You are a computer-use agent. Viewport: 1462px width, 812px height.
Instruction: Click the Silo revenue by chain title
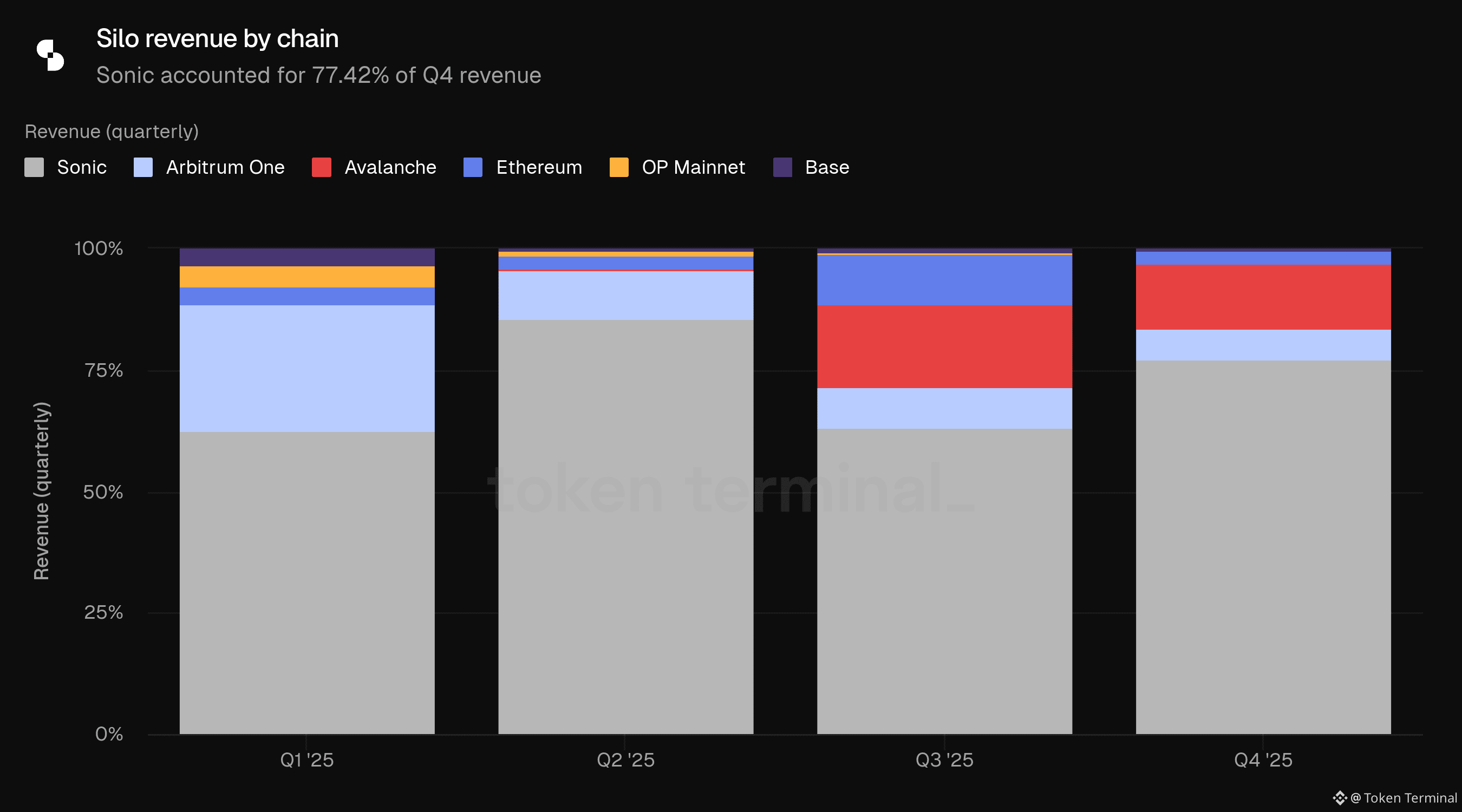217,38
